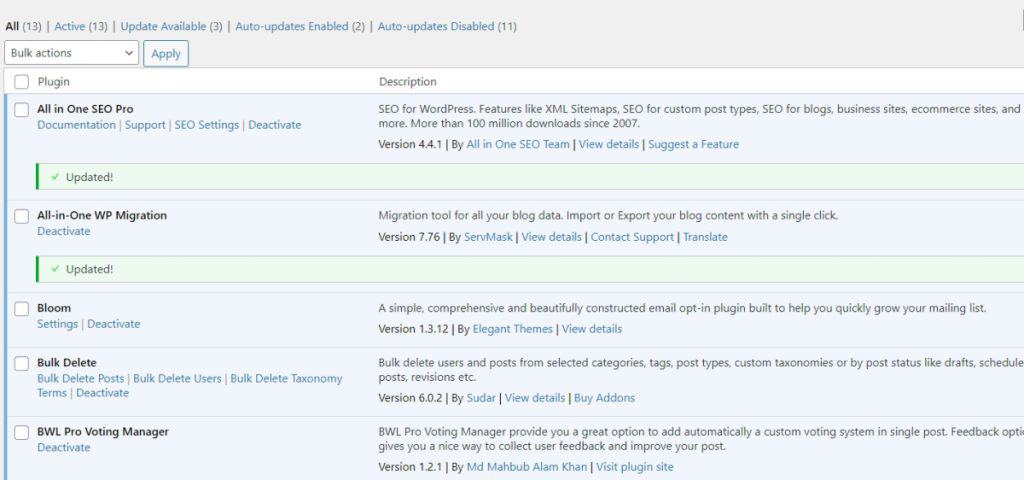Click the Description column header
The height and width of the screenshot is (480, 1024).
coord(408,82)
